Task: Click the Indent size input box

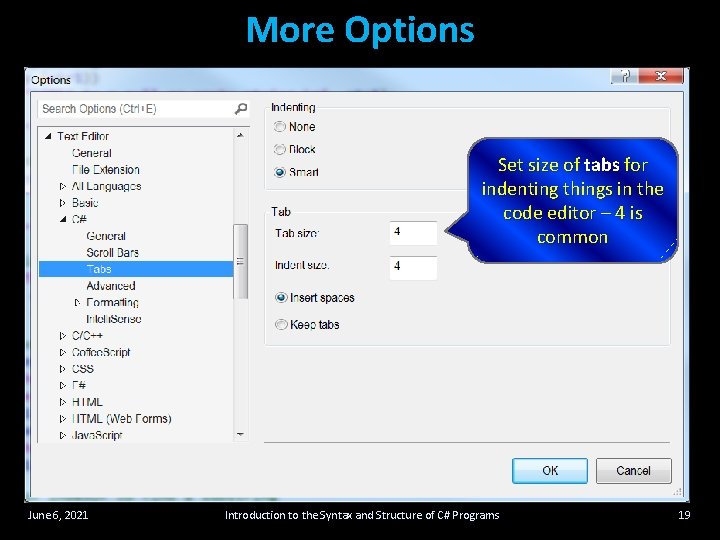Action: (x=413, y=268)
